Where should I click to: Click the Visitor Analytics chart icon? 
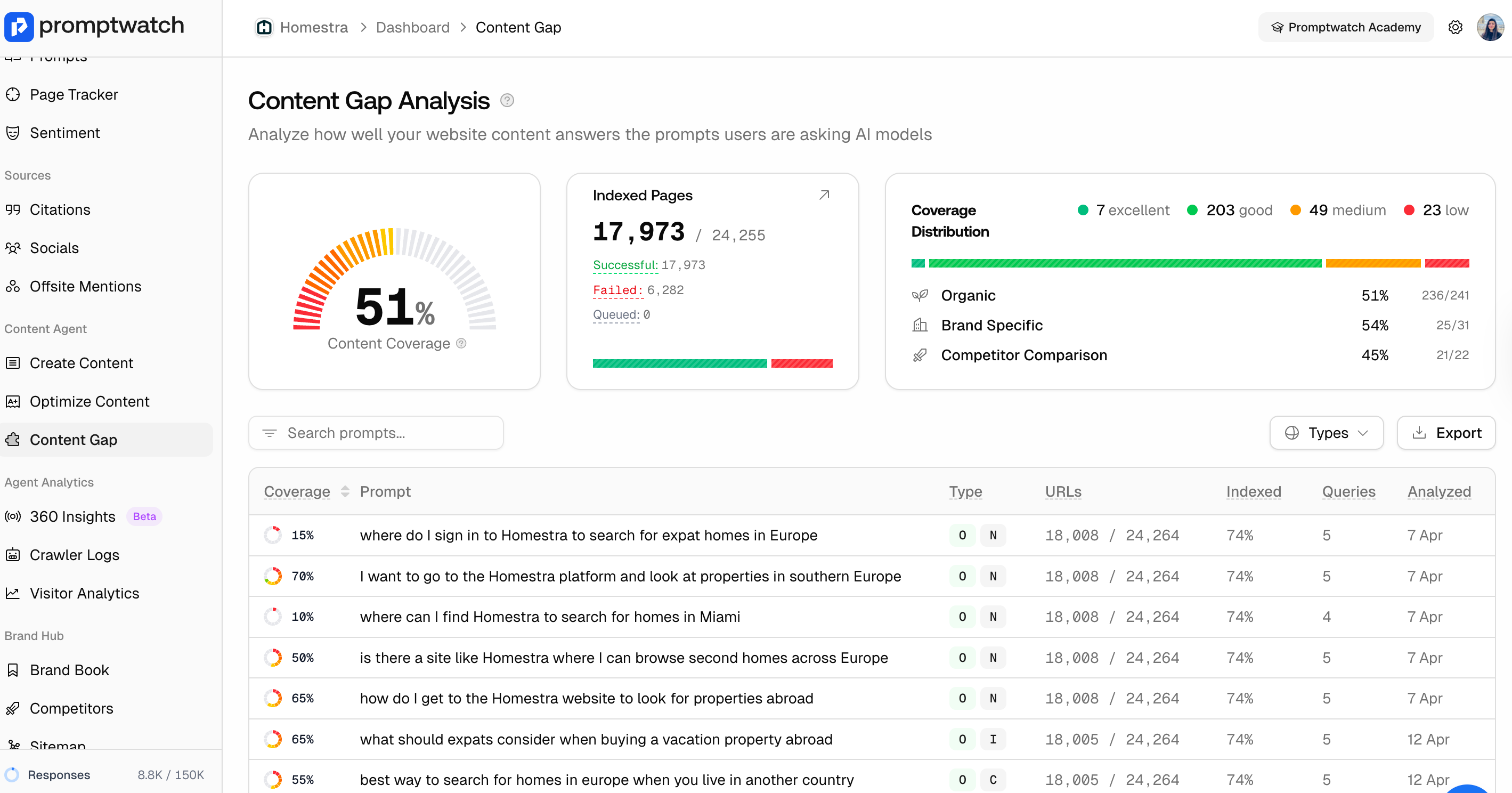13,594
